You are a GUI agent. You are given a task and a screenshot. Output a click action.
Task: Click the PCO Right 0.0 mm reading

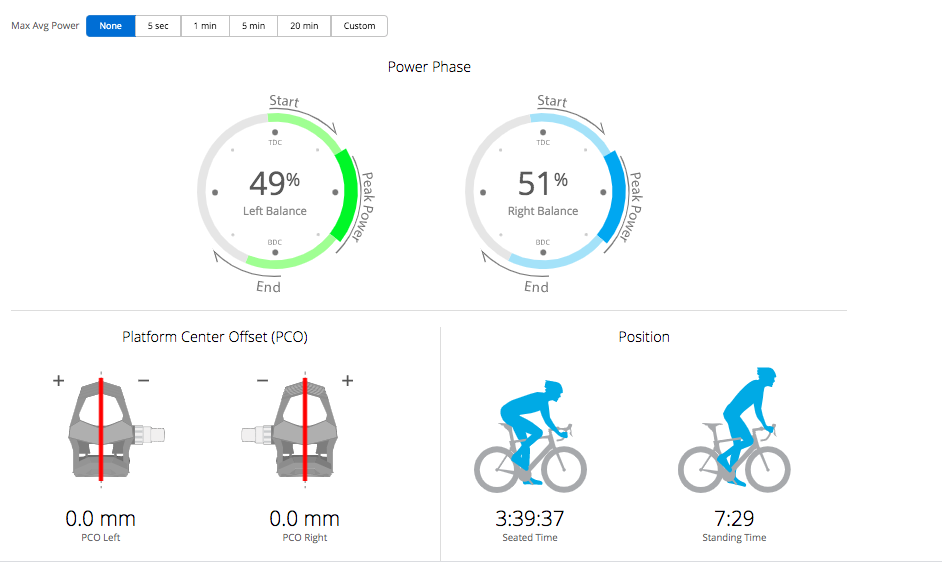pyautogui.click(x=304, y=519)
